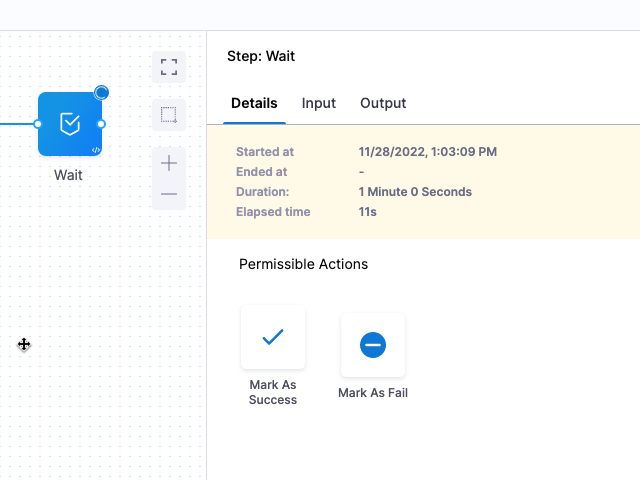Click the Wait node's right connector port

[x=101, y=124]
